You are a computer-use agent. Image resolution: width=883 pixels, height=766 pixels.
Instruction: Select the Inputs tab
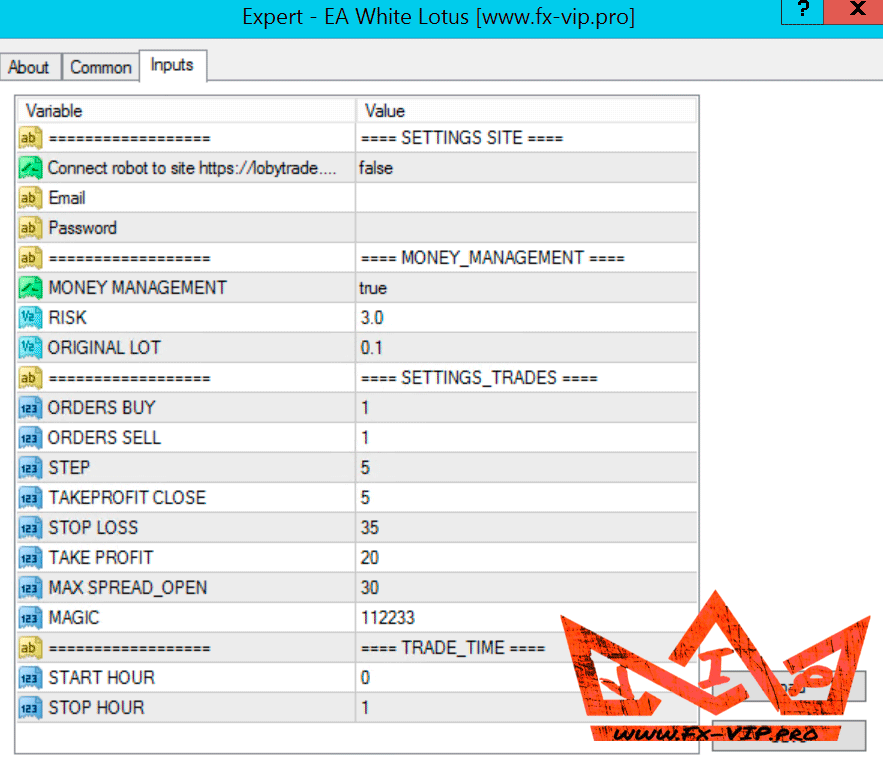(172, 65)
